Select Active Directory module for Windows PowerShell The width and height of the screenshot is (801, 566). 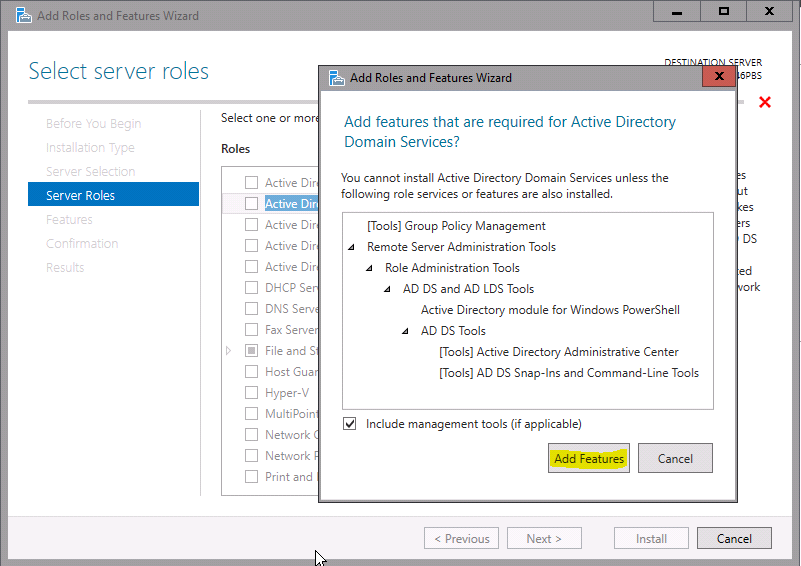pyautogui.click(x=550, y=310)
